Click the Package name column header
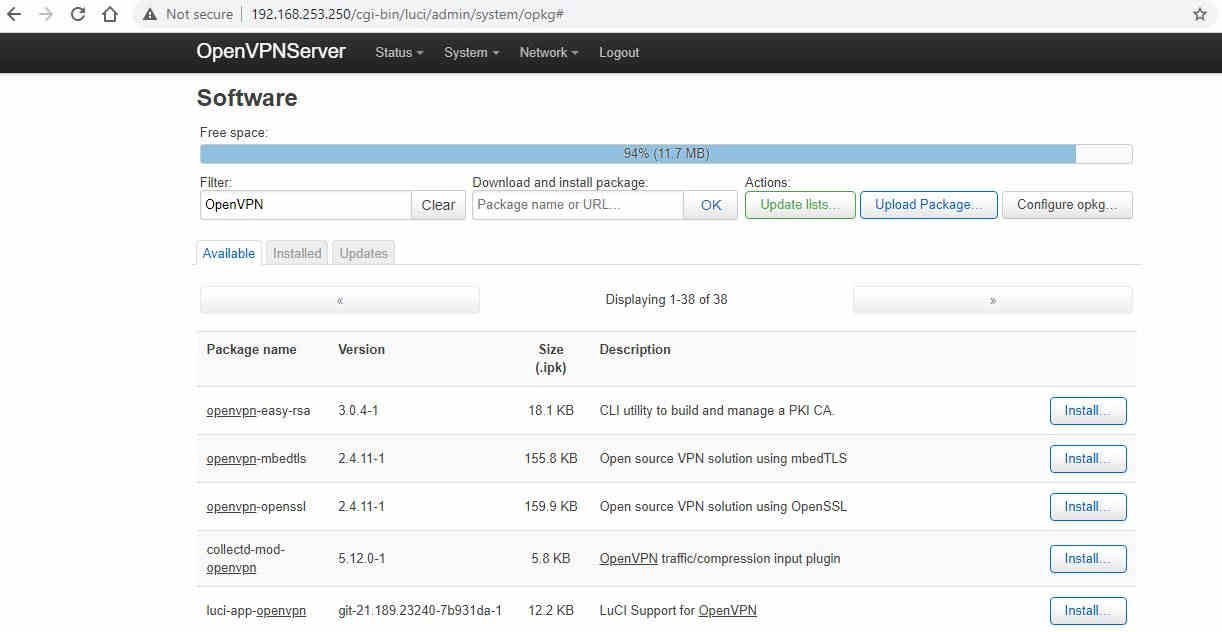The height and width of the screenshot is (632, 1222). [252, 350]
